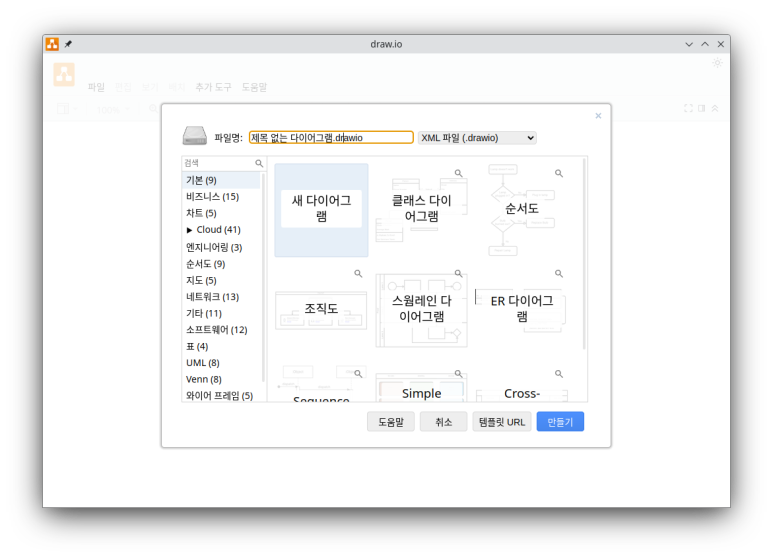
Task: Toggle the sun appearance icon
Action: click(717, 63)
